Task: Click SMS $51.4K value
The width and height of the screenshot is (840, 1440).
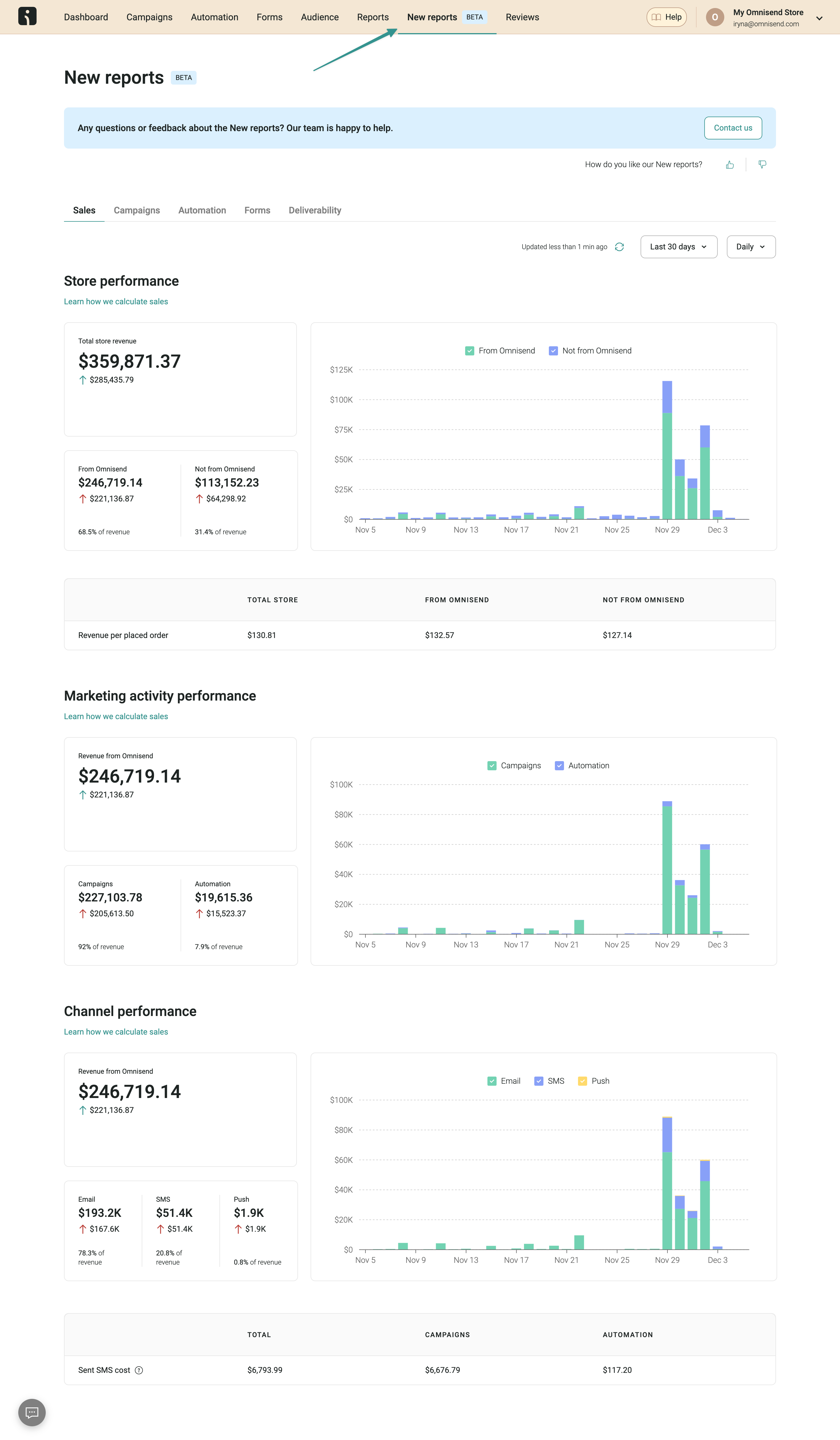Action: (174, 1213)
